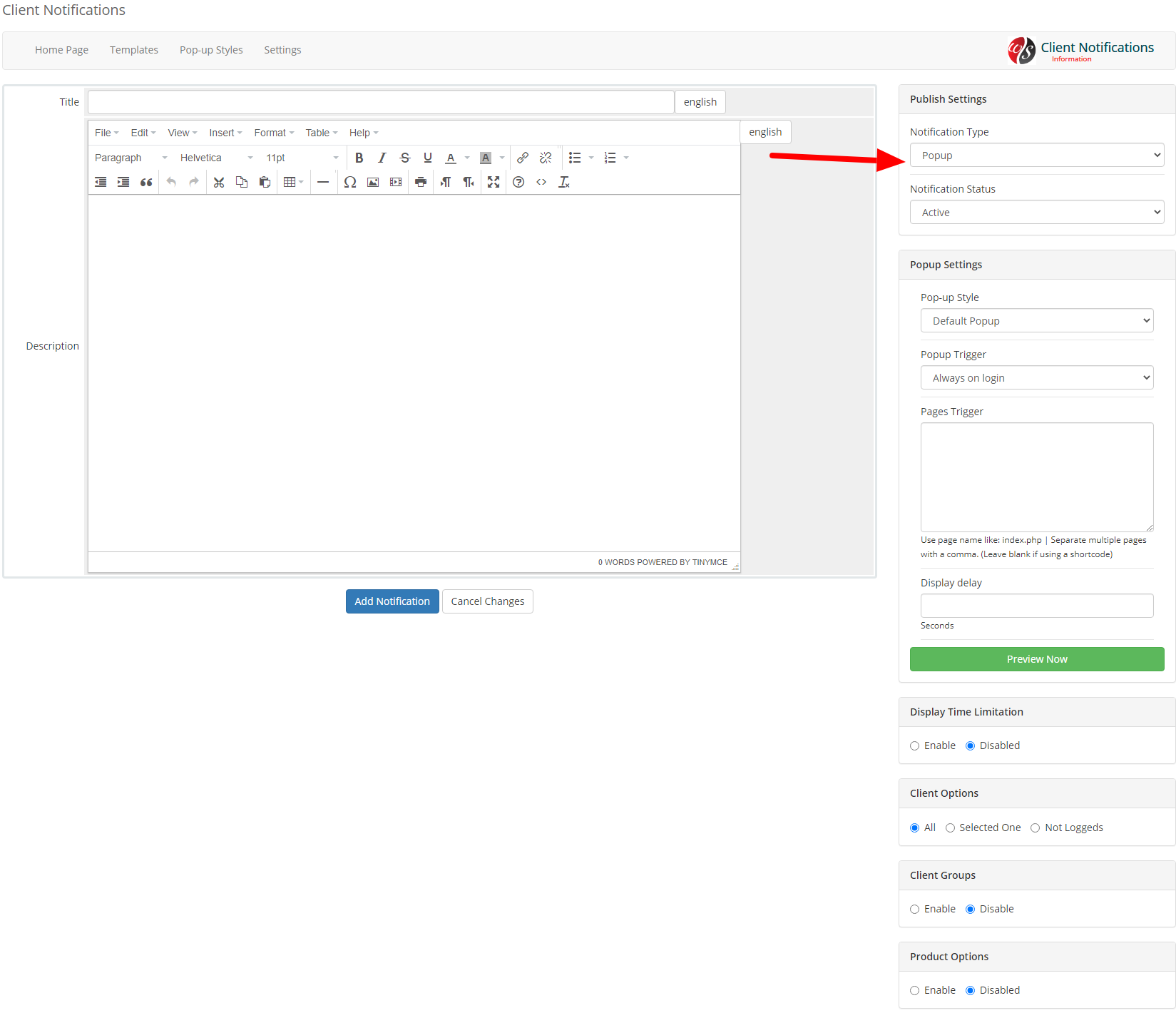Enable Client Groups

pos(914,909)
